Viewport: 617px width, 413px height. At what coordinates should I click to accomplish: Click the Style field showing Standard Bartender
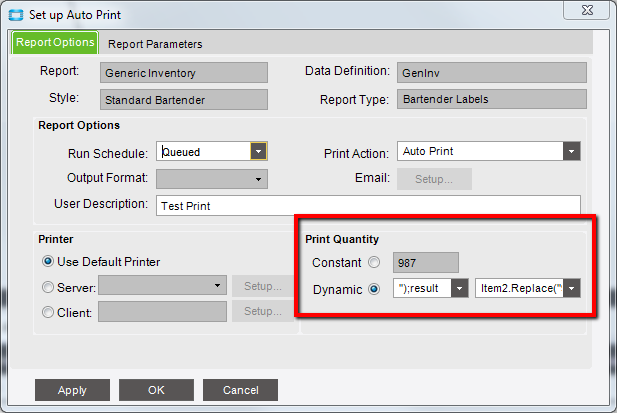184,100
